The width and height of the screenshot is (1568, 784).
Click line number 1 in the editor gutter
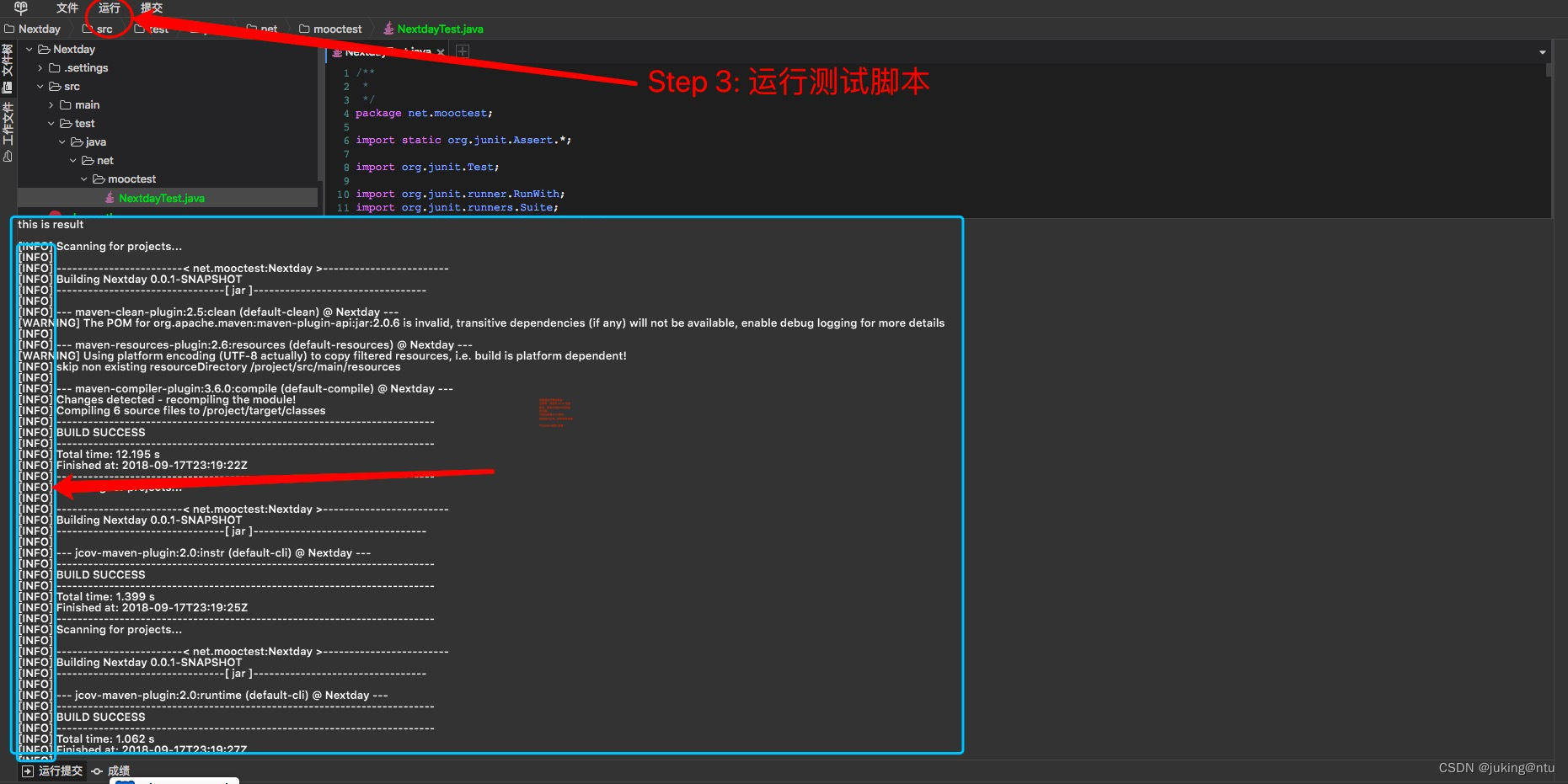click(346, 73)
